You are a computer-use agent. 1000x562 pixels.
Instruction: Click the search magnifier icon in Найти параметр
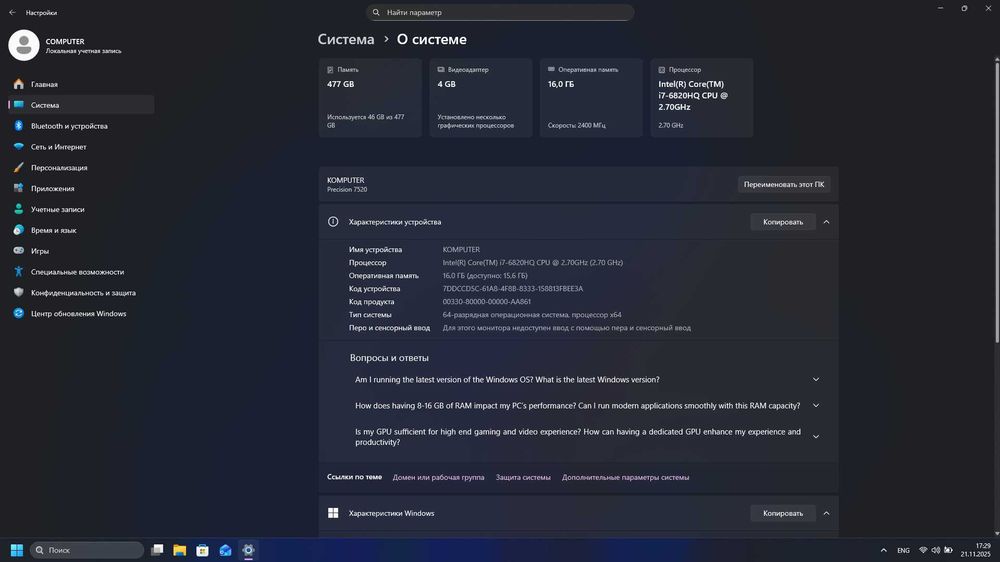pos(376,12)
